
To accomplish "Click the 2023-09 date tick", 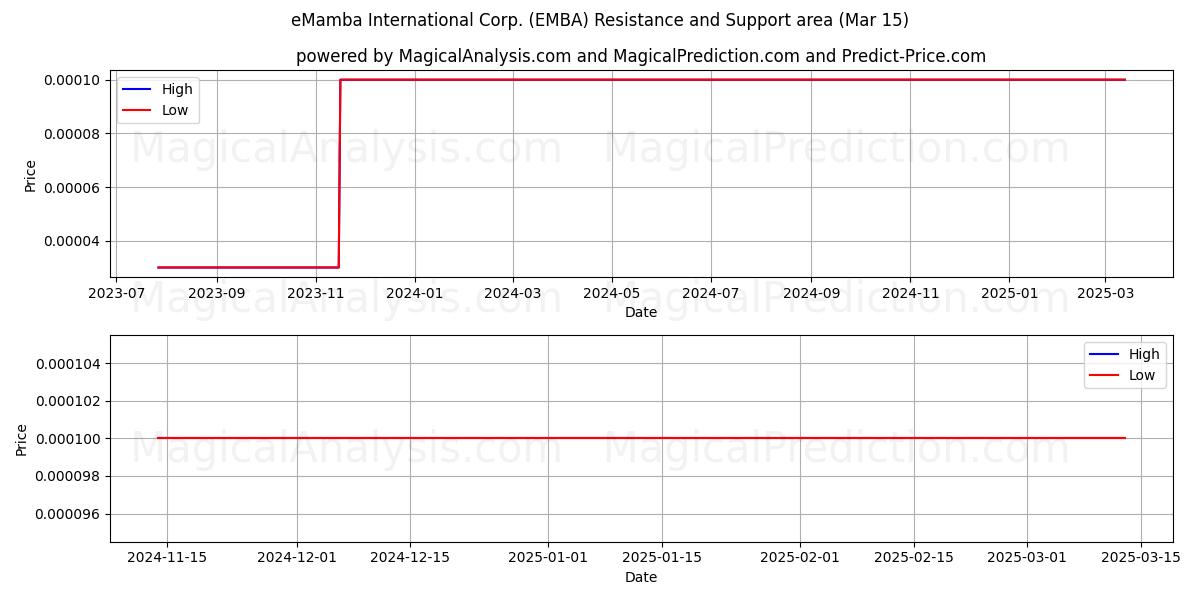I will point(217,293).
